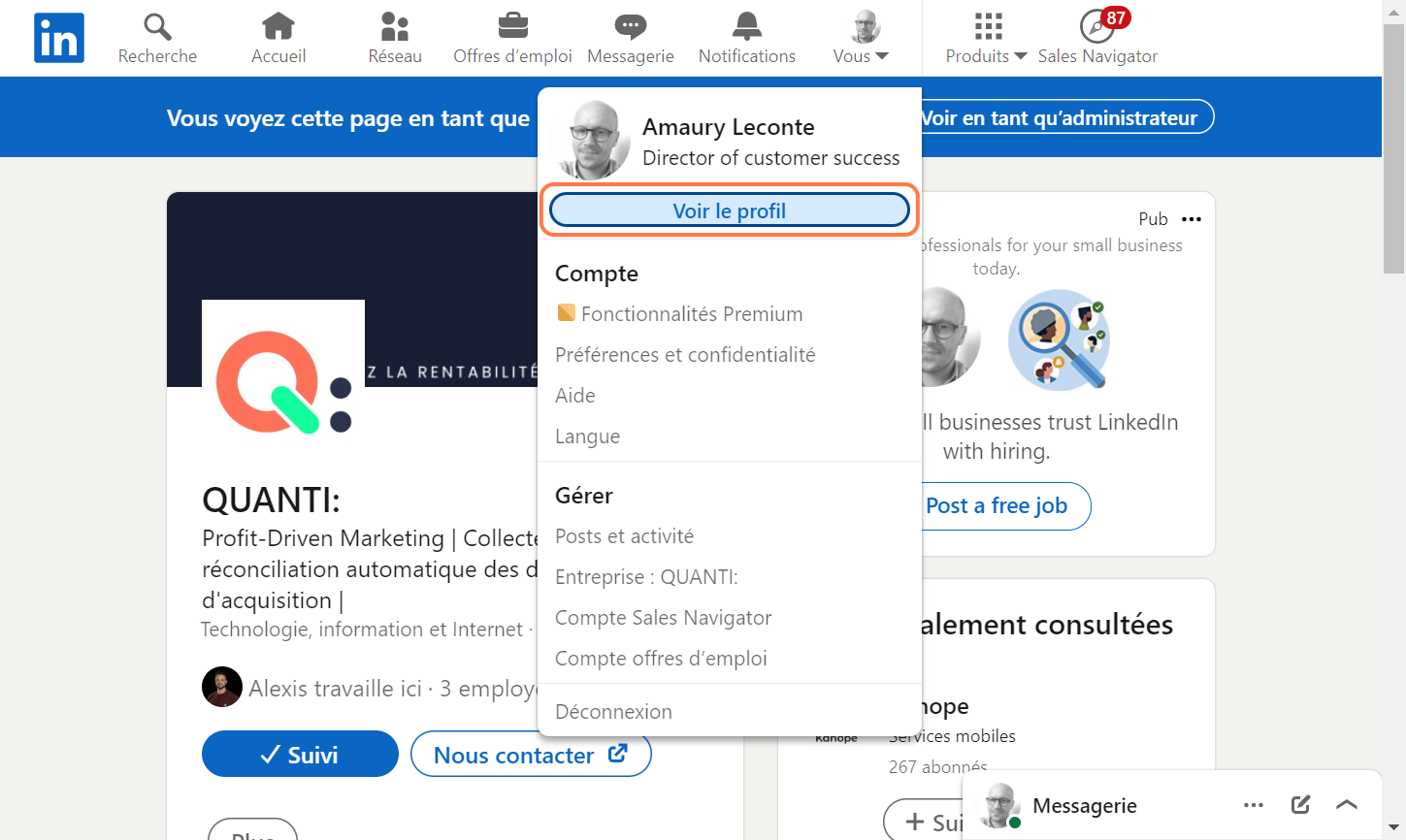Screen dimensions: 1406x840
Task: Collapse the Vous dropdown menu
Action: click(861, 56)
